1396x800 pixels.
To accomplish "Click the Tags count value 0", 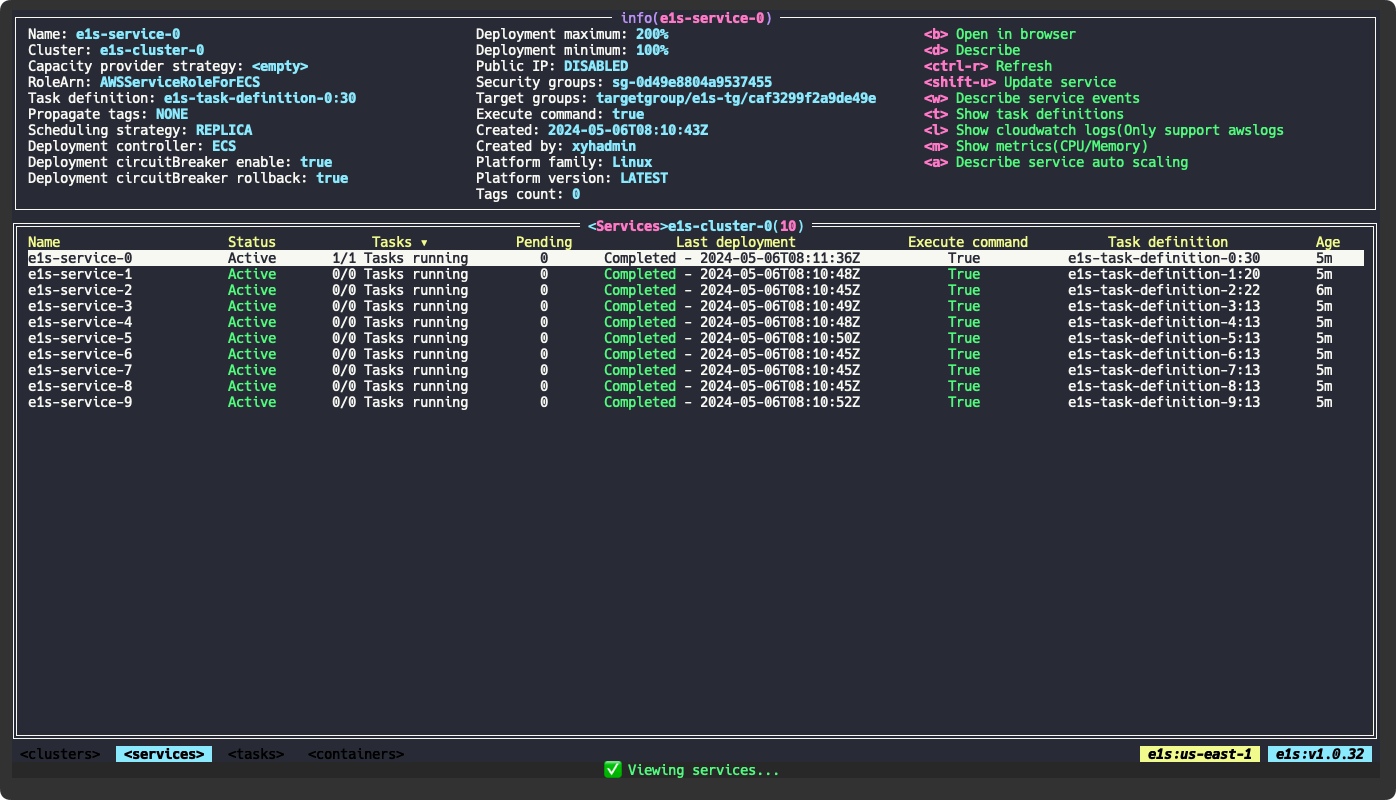I will click(x=576, y=194).
